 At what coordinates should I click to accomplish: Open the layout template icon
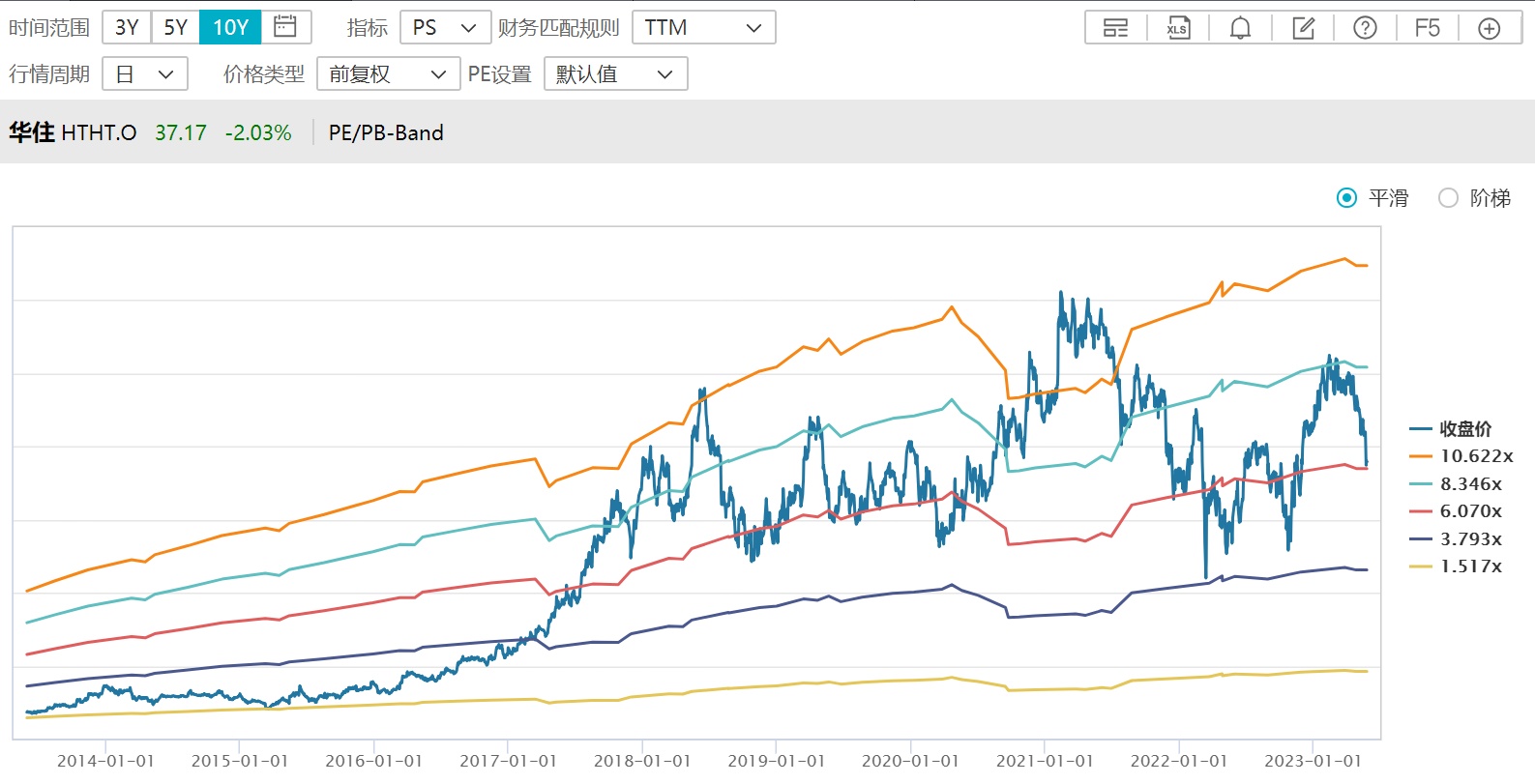pyautogui.click(x=1115, y=28)
